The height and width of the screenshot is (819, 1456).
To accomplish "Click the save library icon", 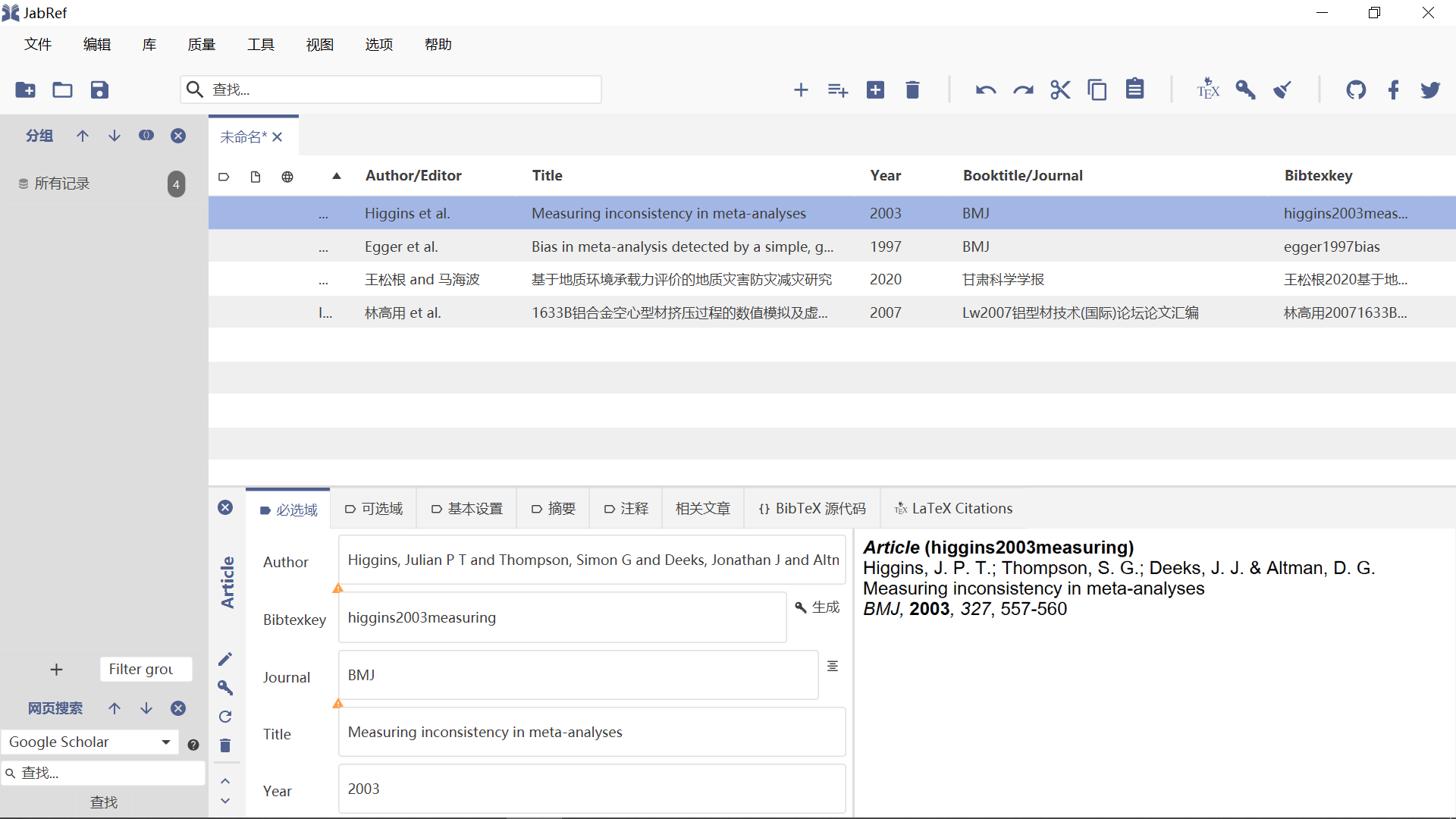I will click(x=99, y=90).
